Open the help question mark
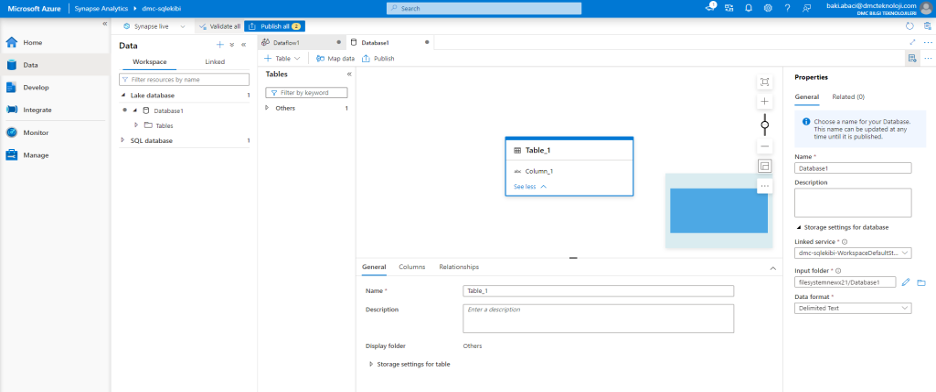Viewport: 936px width, 392px height. 787,8
